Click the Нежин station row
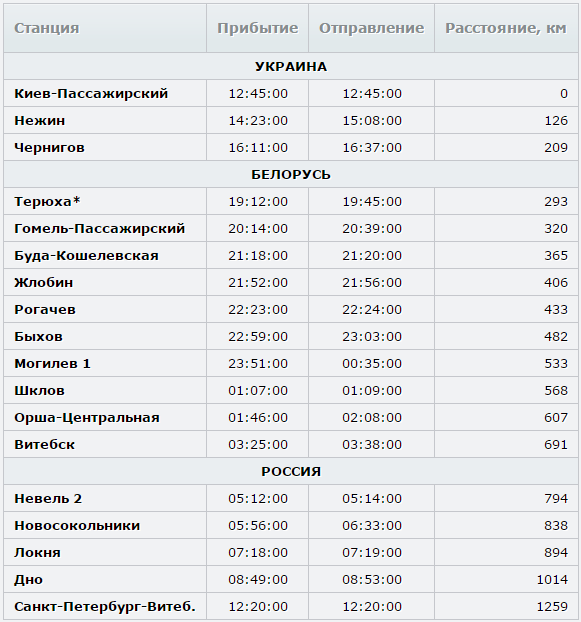 click(x=291, y=120)
